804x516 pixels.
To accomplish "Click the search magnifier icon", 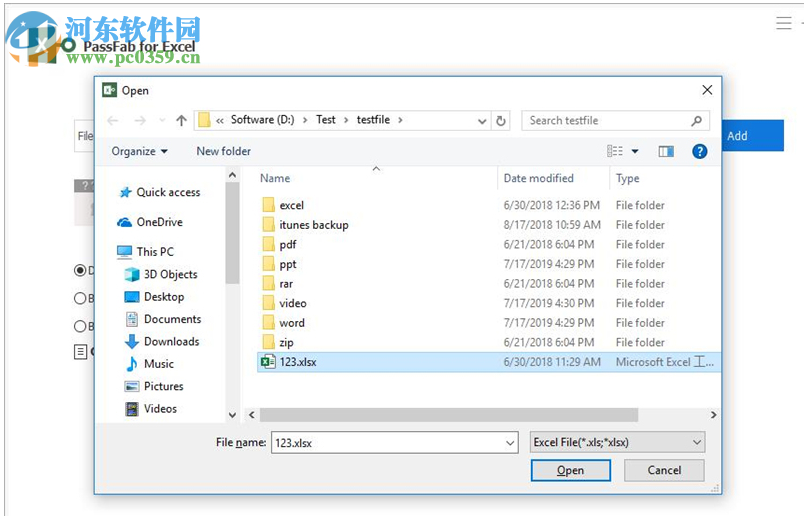I will pyautogui.click(x=696, y=121).
